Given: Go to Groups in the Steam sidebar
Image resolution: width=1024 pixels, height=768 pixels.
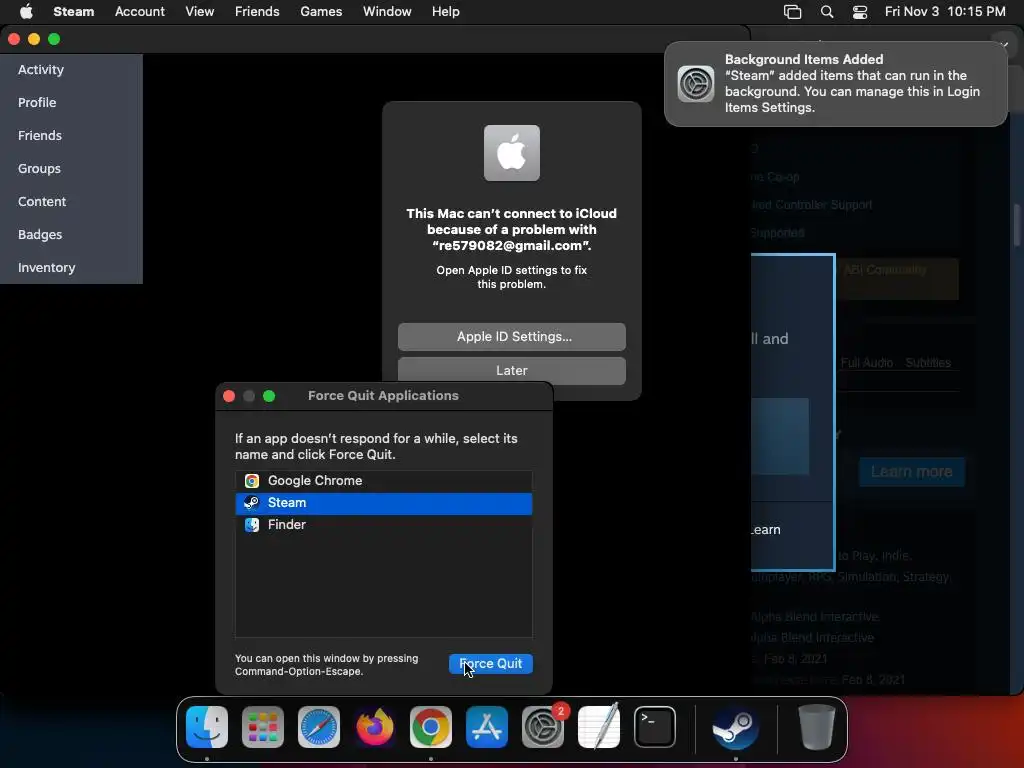Looking at the screenshot, I should tap(39, 168).
